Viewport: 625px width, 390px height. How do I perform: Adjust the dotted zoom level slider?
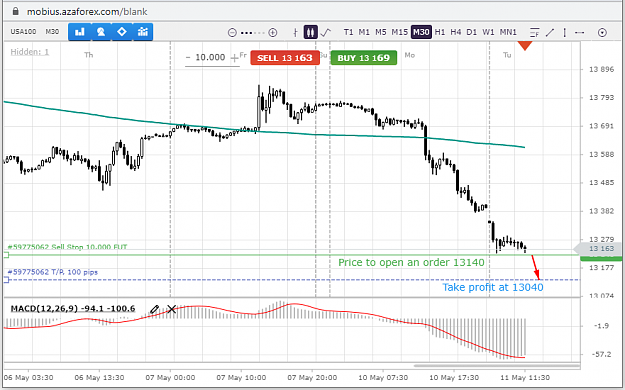click(252, 33)
